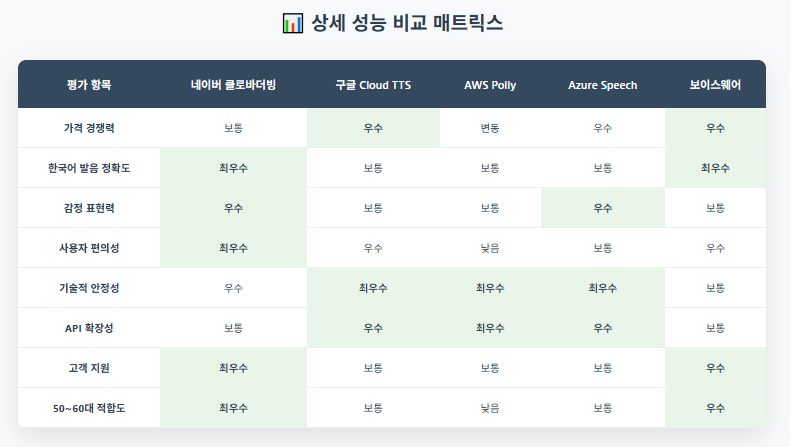Click 최우수 for Azure Speech 기술적 안정성
The width and height of the screenshot is (792, 447).
click(603, 288)
